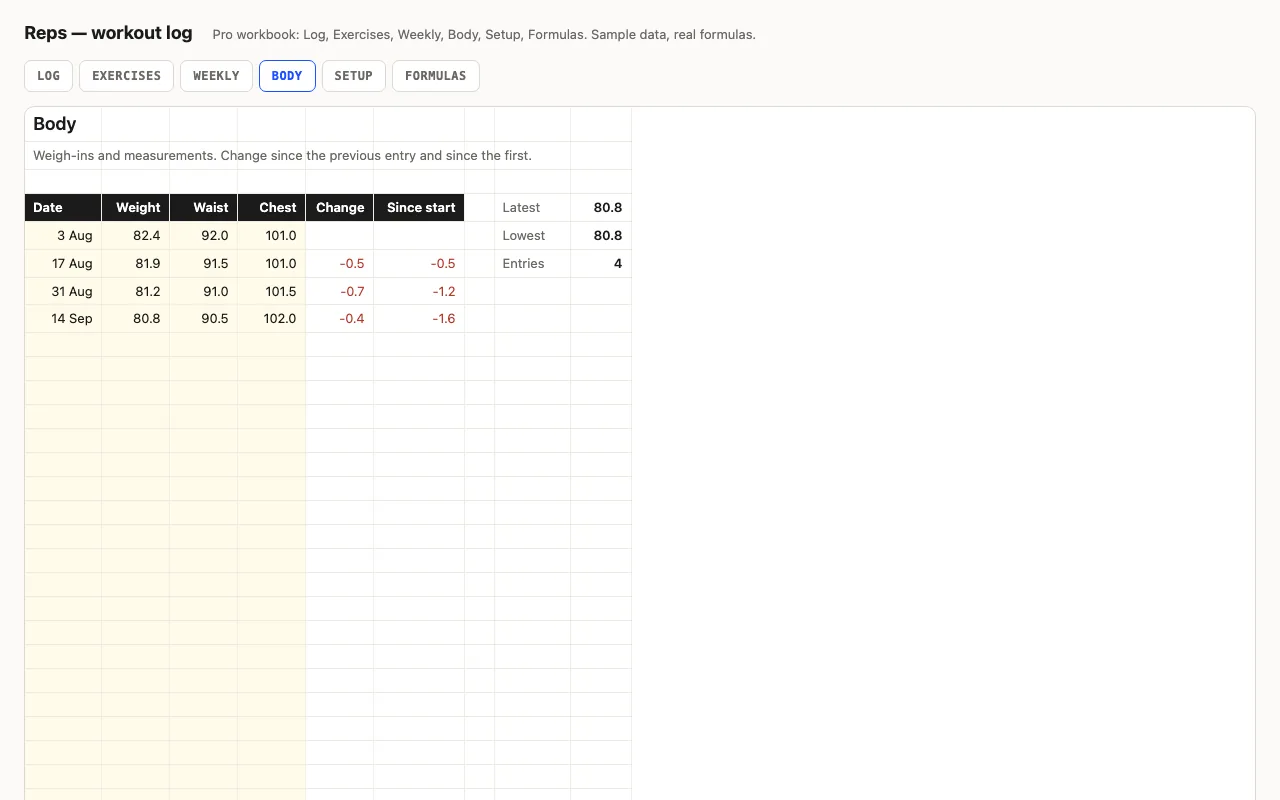Image resolution: width=1280 pixels, height=800 pixels.
Task: Select the Lowest weight value
Action: pyautogui.click(x=601, y=236)
